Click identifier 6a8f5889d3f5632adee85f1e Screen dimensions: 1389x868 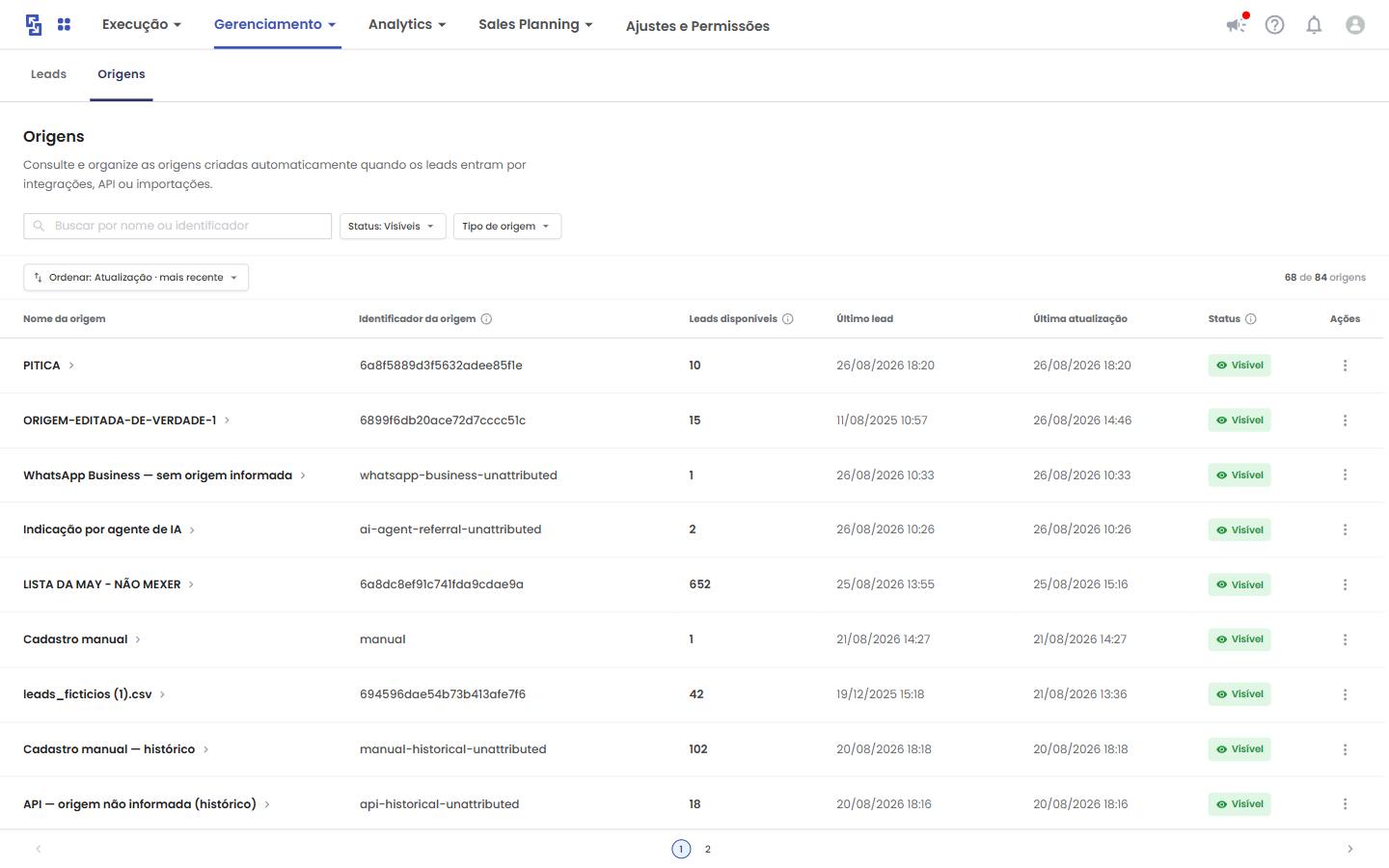[441, 366]
